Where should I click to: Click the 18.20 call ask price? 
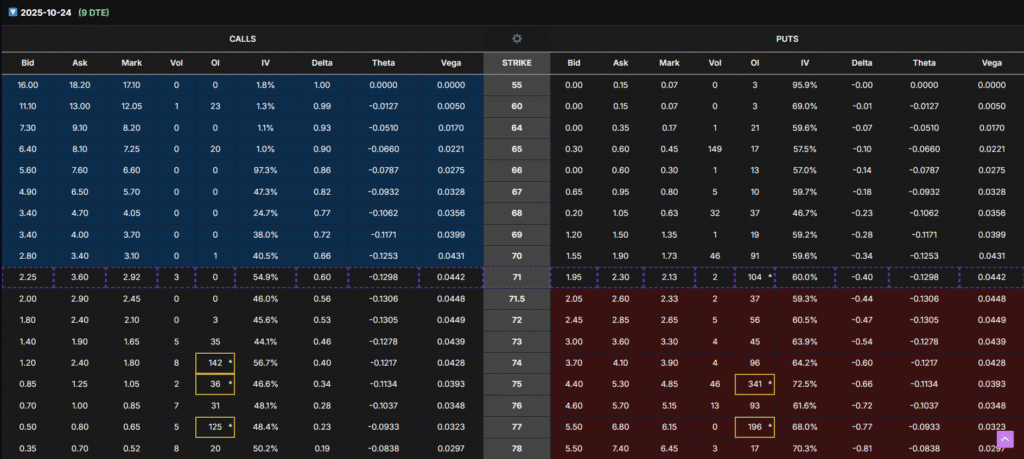(81, 85)
